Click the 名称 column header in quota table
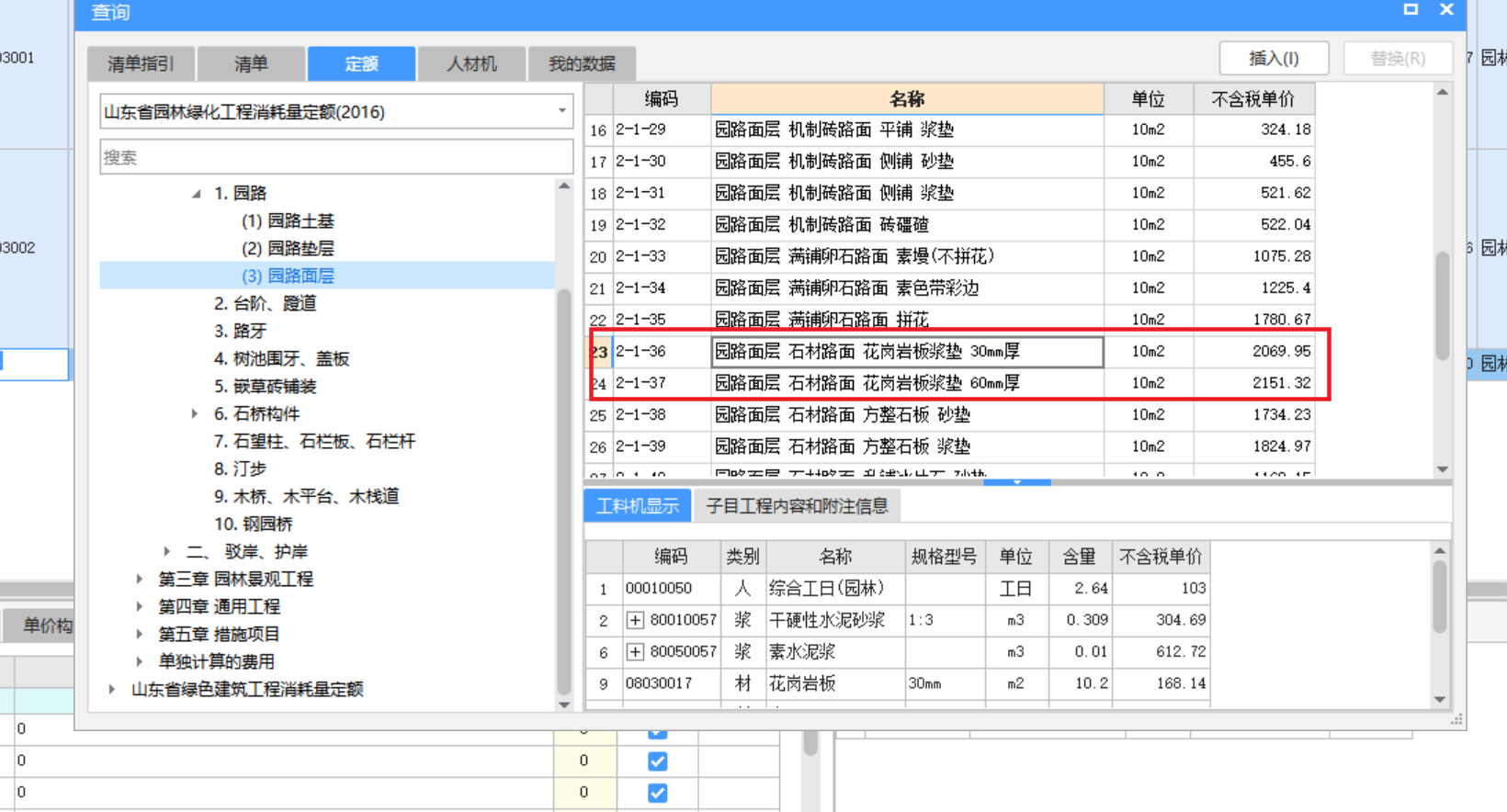This screenshot has height=812, width=1507. (907, 99)
